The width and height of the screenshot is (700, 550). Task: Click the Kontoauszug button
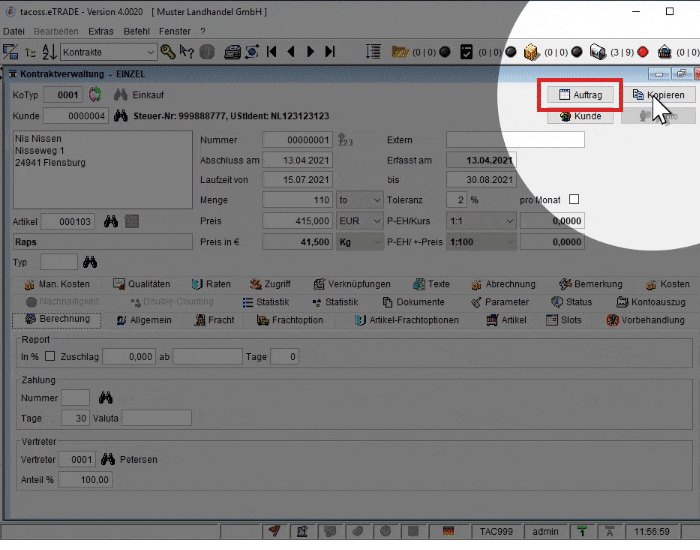point(650,302)
